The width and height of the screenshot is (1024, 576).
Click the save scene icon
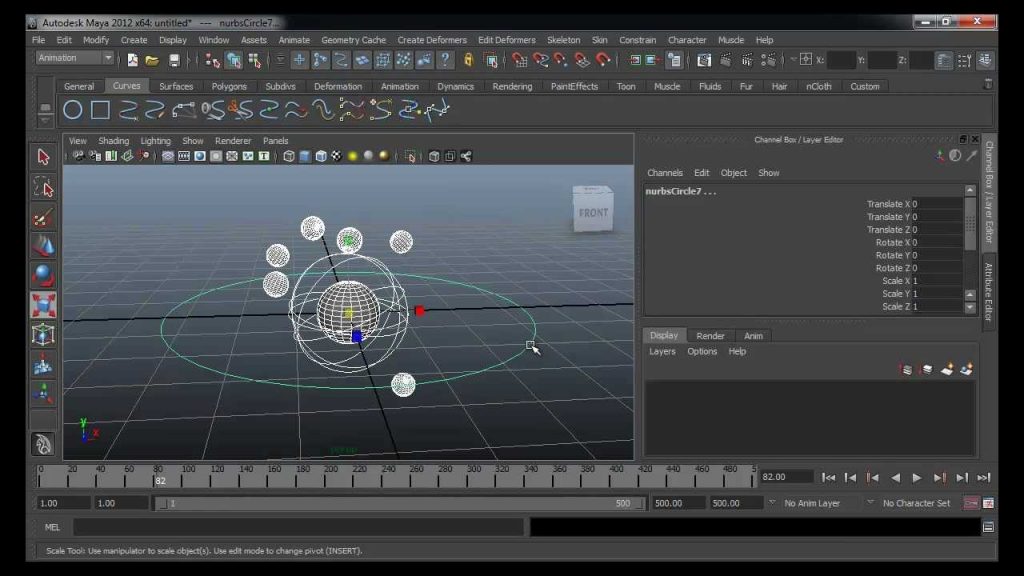(174, 60)
